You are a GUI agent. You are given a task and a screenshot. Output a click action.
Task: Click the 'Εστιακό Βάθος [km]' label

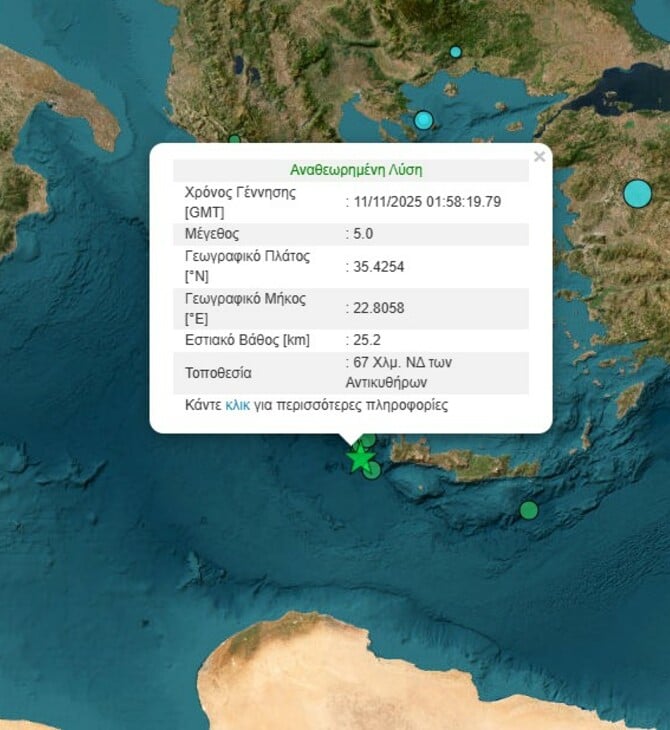pos(247,340)
